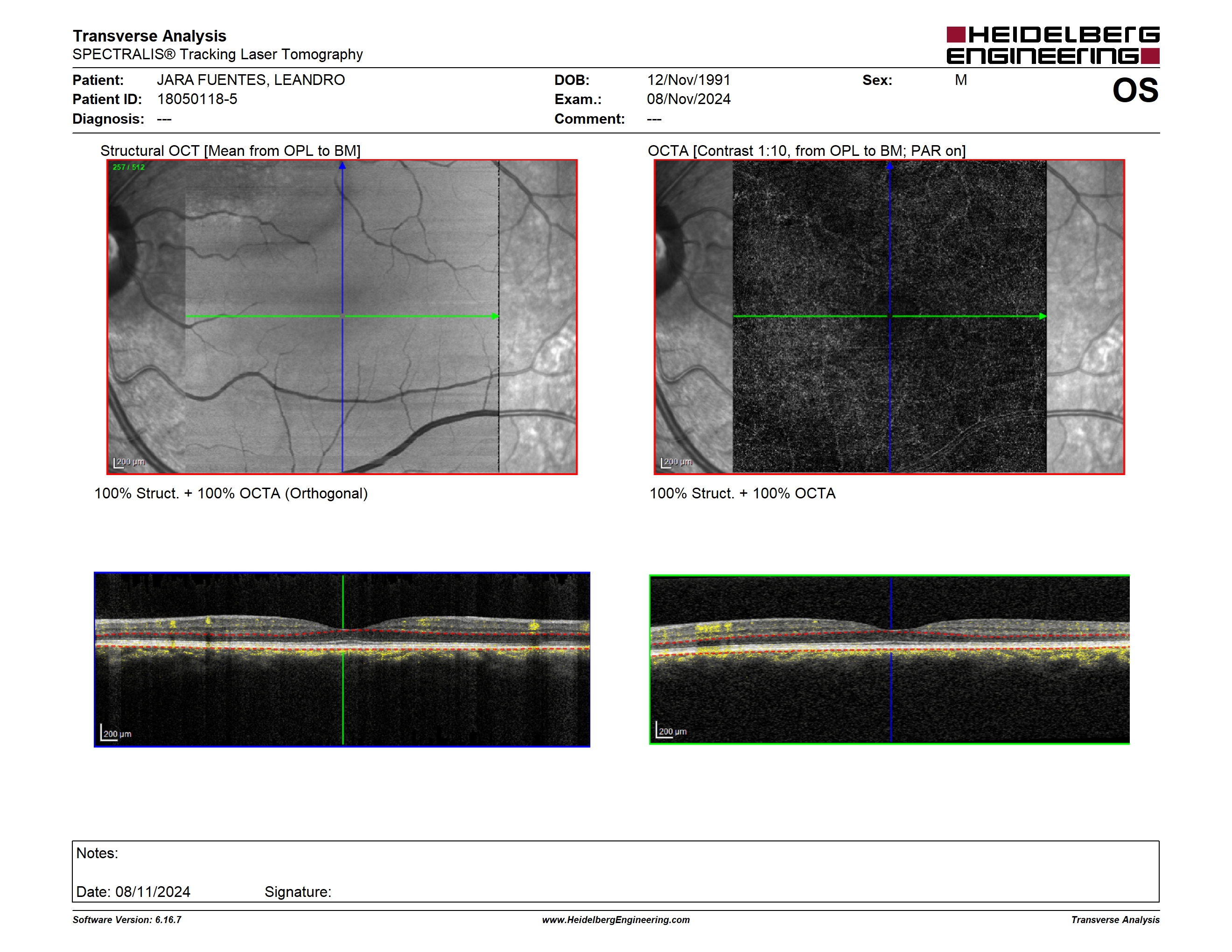The image size is (1232, 952).
Task: Open the Structural OCT en-face fundus image
Action: coord(342,317)
